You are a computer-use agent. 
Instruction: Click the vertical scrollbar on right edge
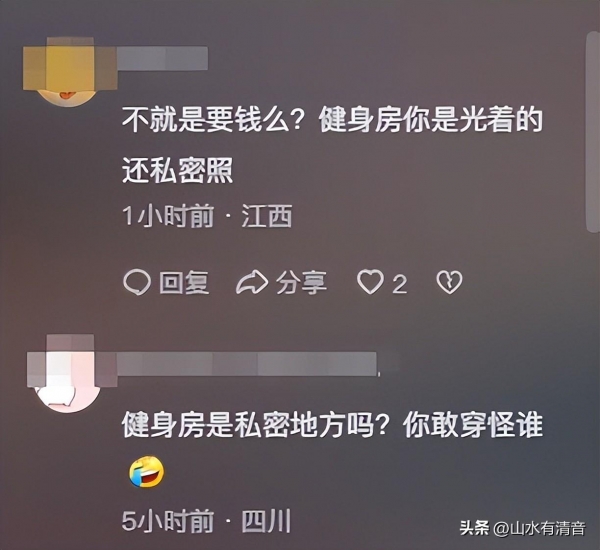coord(592,132)
